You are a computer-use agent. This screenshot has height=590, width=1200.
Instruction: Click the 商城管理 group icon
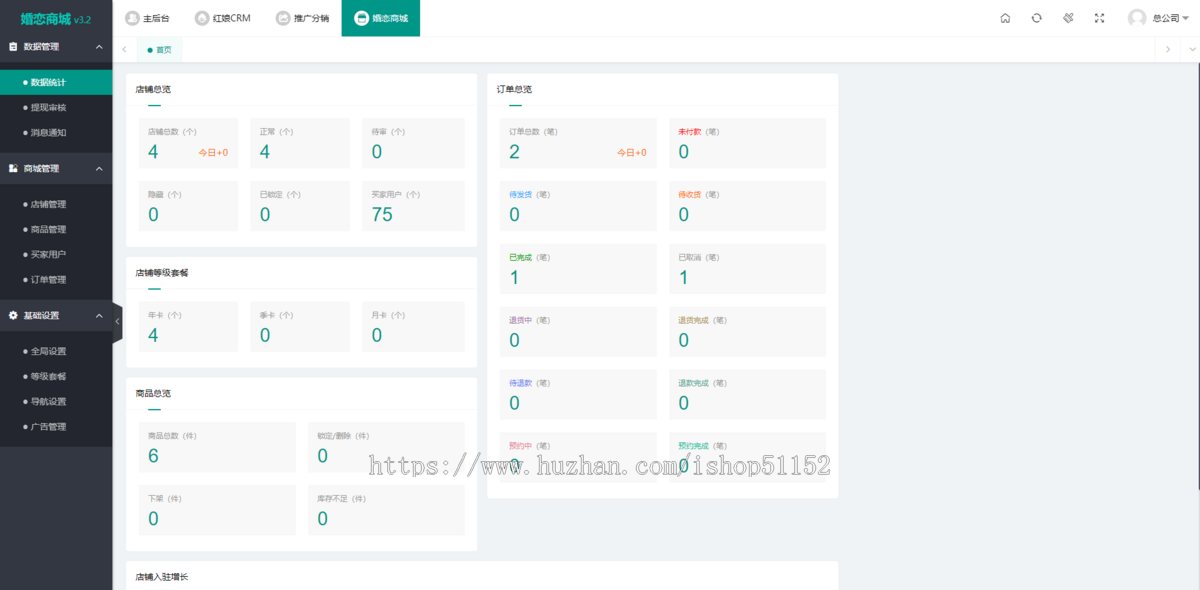point(13,169)
